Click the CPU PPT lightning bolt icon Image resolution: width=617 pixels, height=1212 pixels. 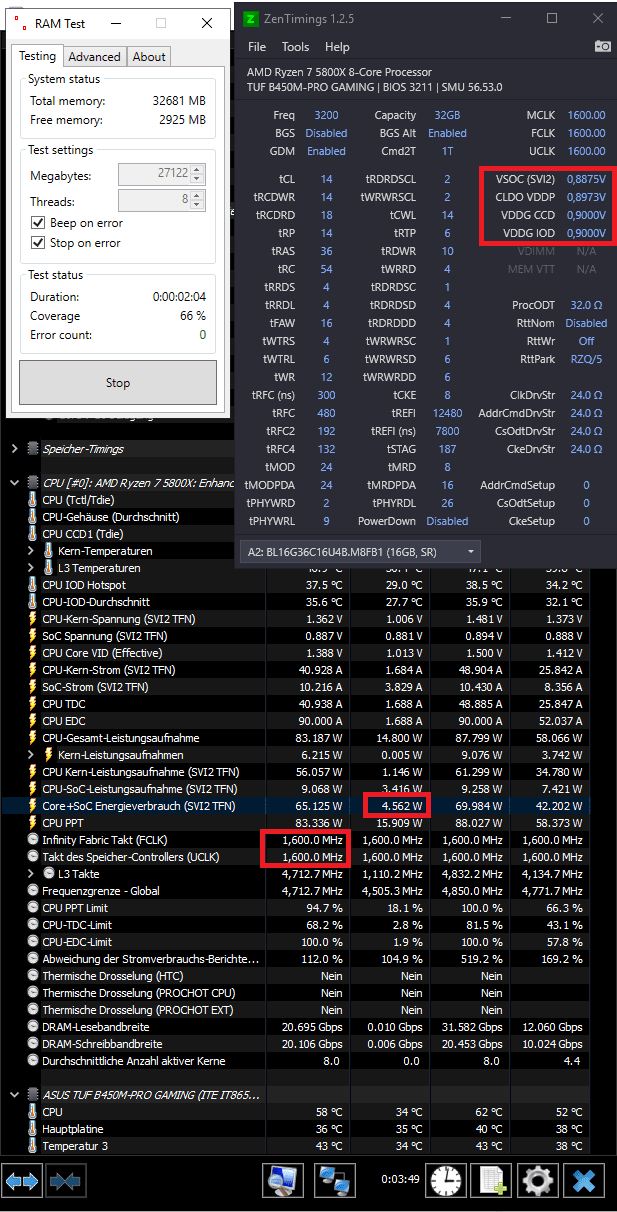pos(34,823)
